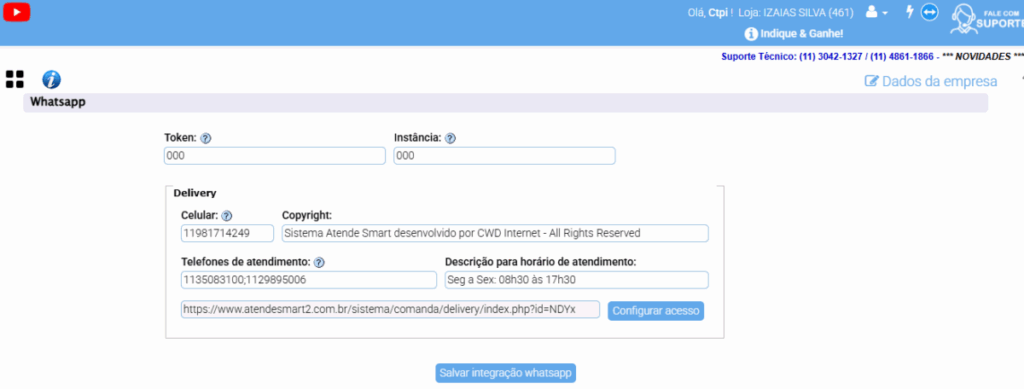The width and height of the screenshot is (1024, 389).
Task: Focus the Token input field
Action: tap(275, 156)
